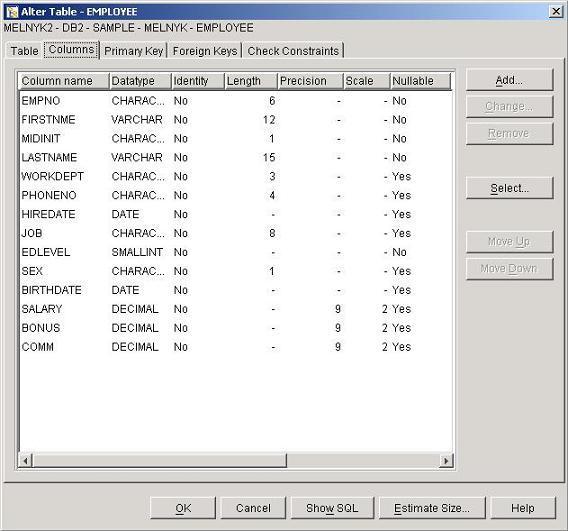Click length value 8 in JOB row
568x531 pixels.
coord(272,233)
